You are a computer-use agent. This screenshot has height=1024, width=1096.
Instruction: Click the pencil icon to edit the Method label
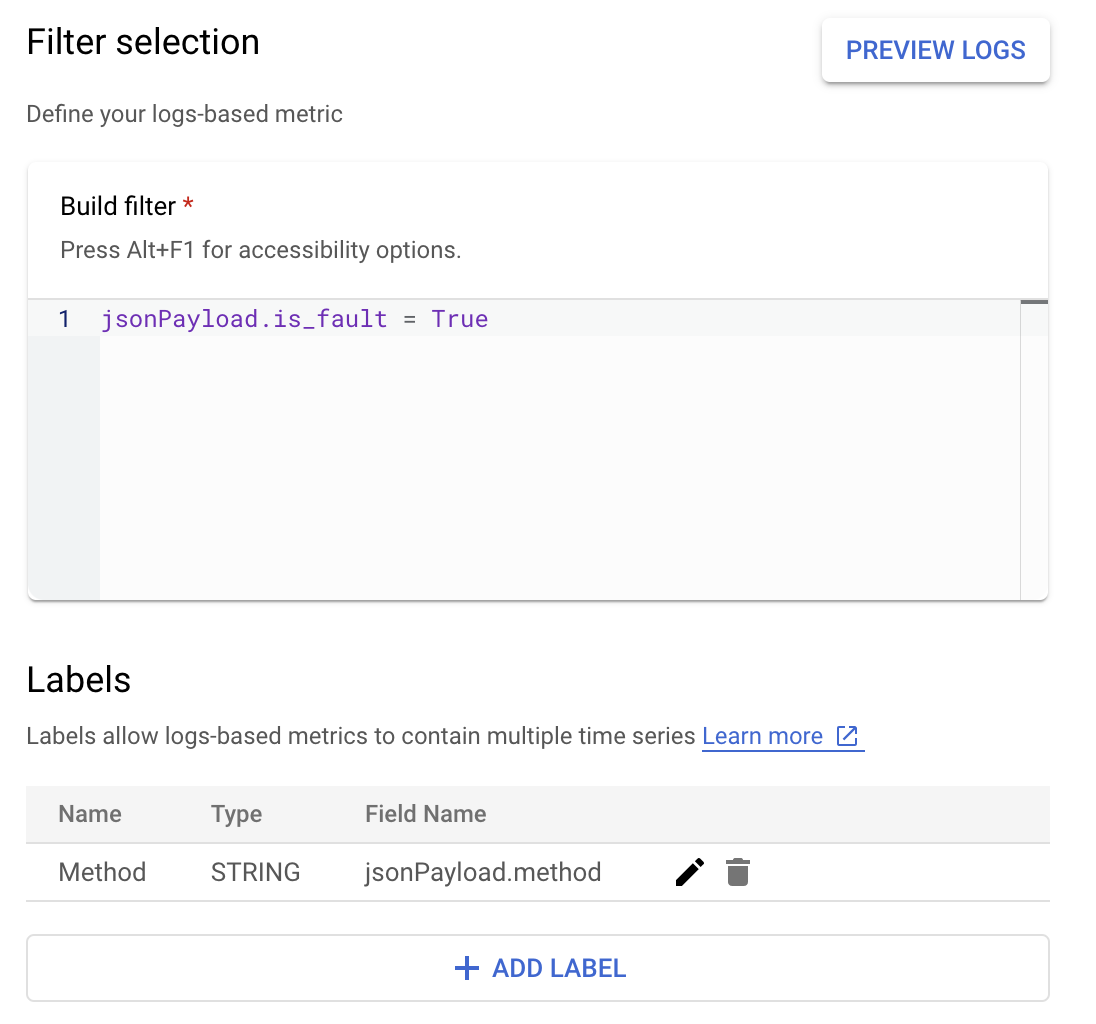tap(689, 871)
